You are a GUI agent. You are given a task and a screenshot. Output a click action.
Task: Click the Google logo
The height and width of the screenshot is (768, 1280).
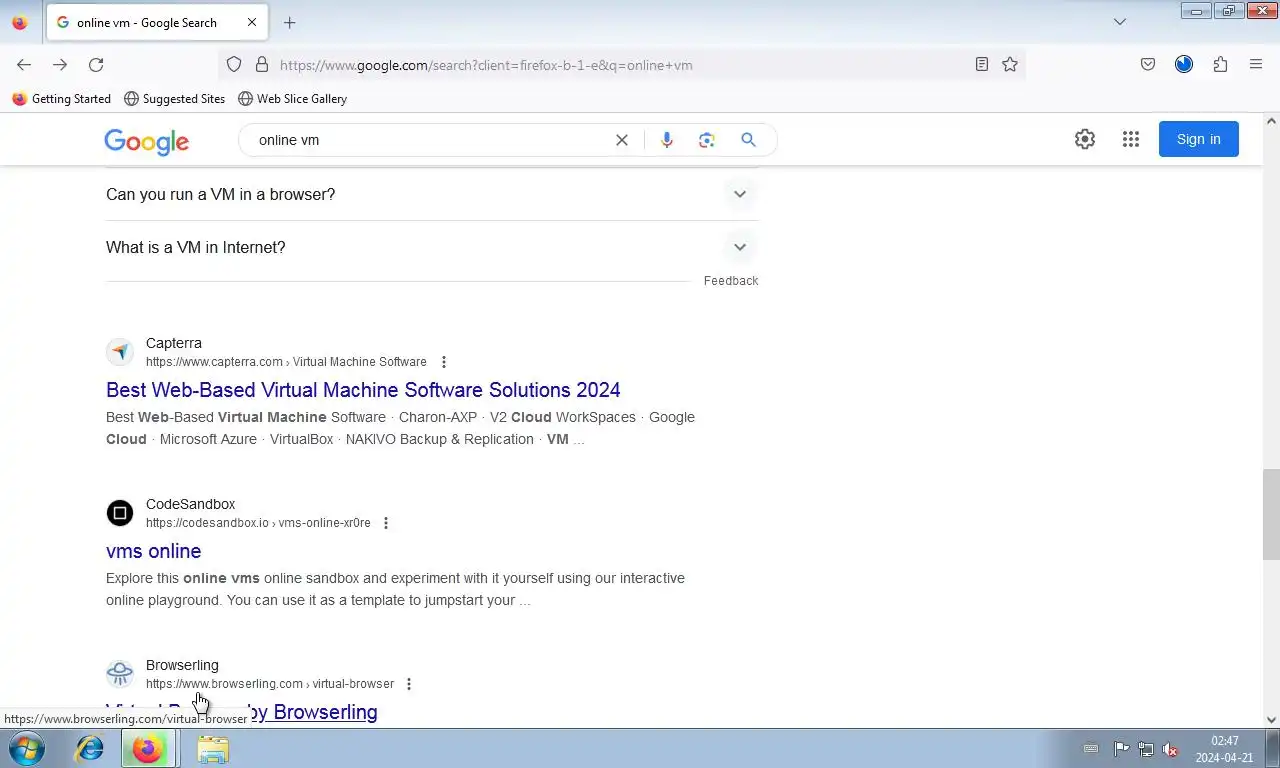click(147, 142)
